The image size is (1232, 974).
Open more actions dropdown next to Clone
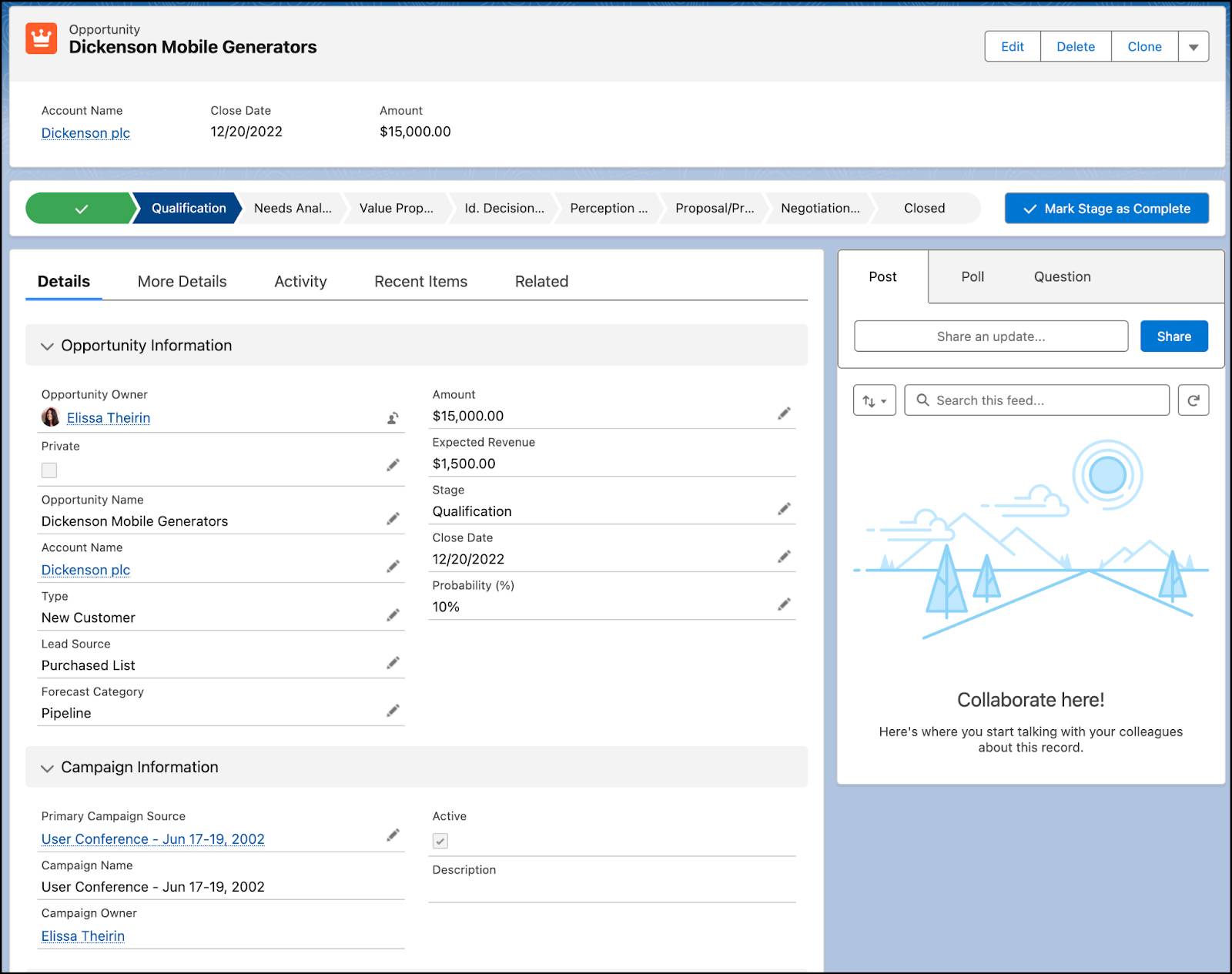pos(1193,47)
